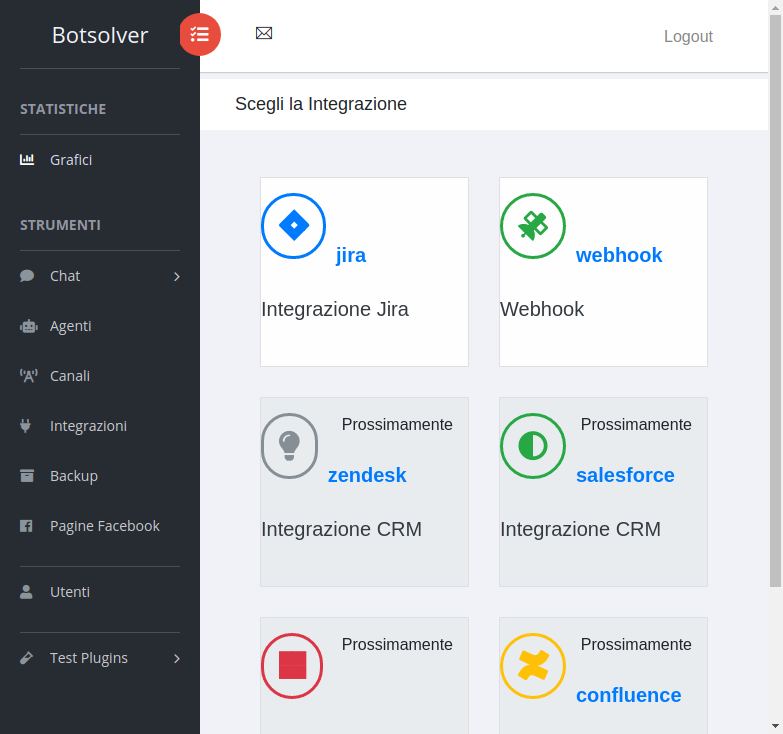This screenshot has width=783, height=734.
Task: Click the Backup archive box icon
Action: (27, 476)
